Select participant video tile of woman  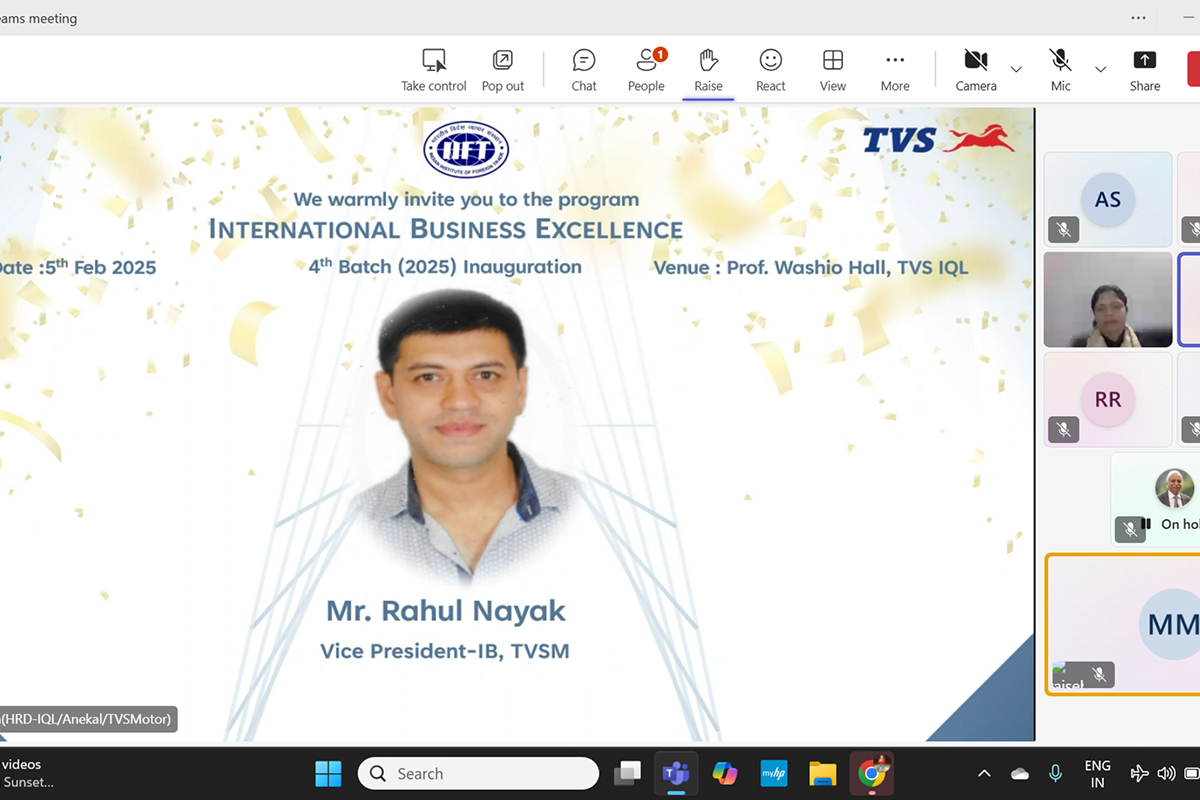click(x=1108, y=299)
